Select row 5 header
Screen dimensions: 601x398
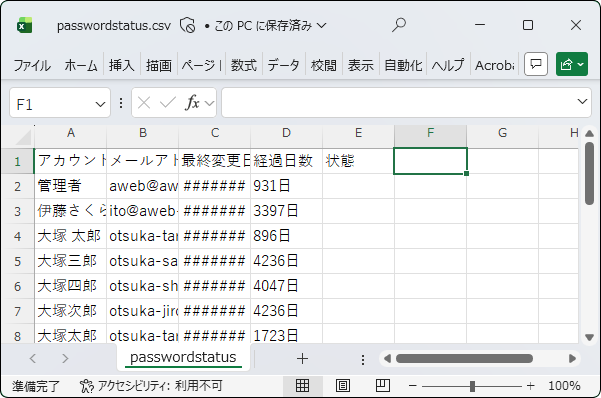tap(18, 261)
